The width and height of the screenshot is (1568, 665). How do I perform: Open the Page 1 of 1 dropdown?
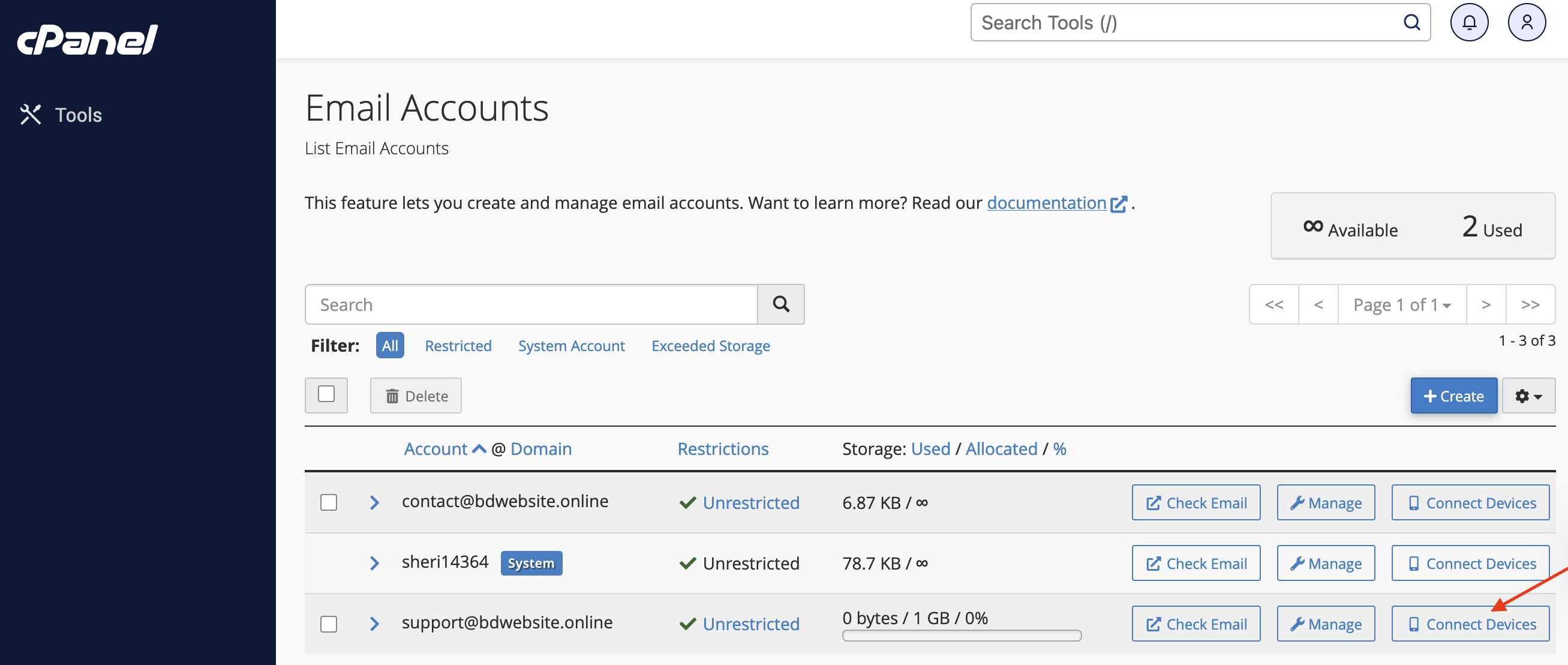pos(1401,304)
